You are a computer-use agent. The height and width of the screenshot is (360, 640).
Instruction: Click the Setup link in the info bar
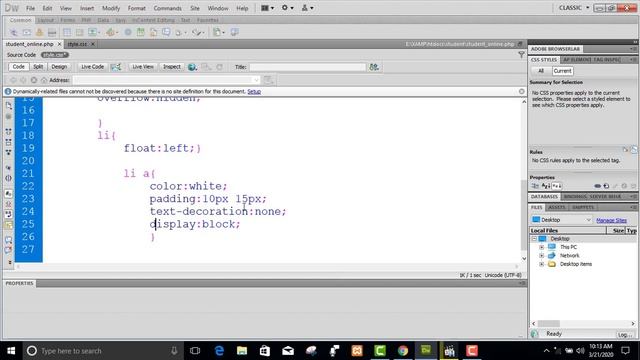pyautogui.click(x=254, y=91)
